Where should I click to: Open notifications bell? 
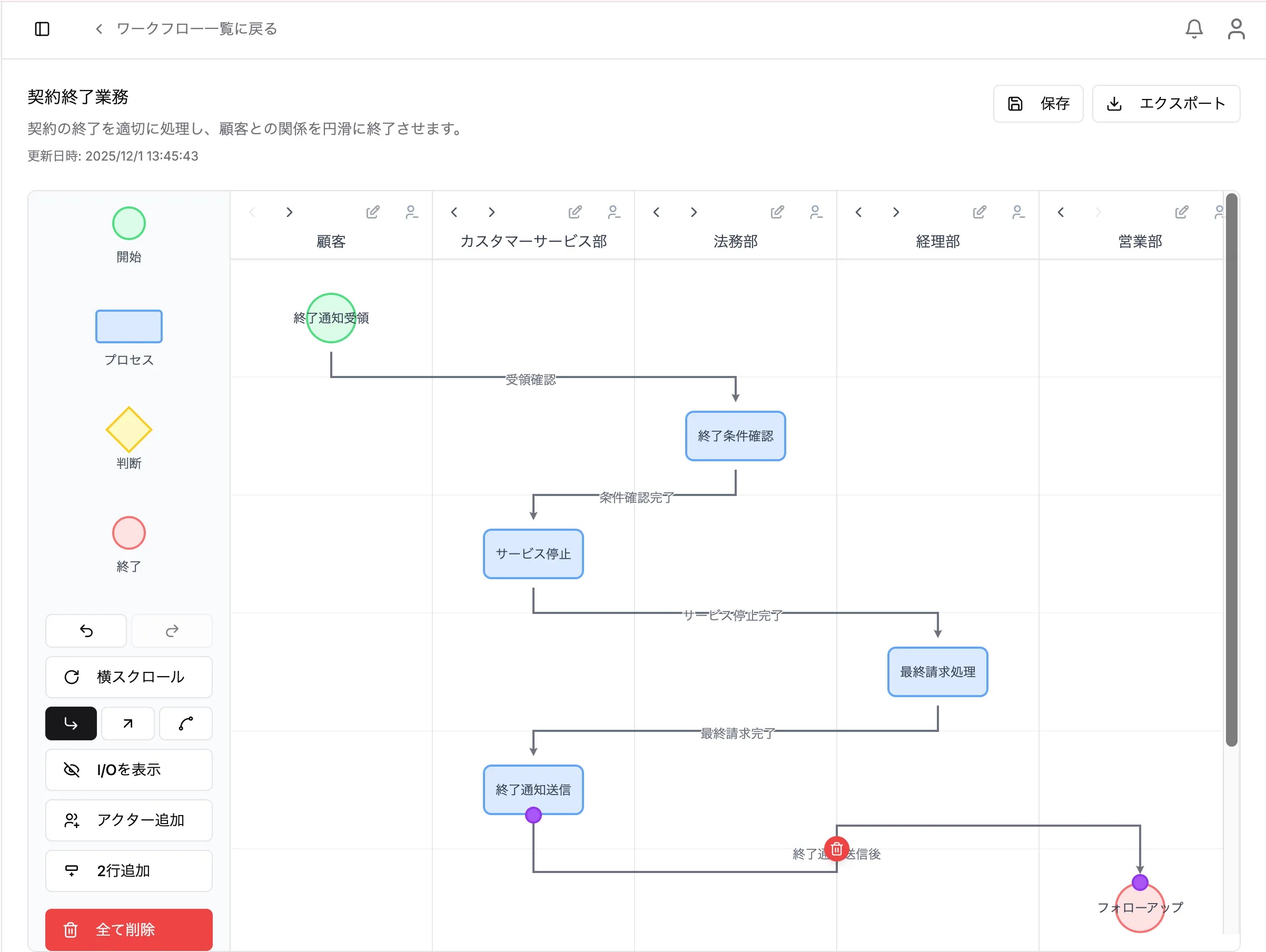click(x=1194, y=28)
